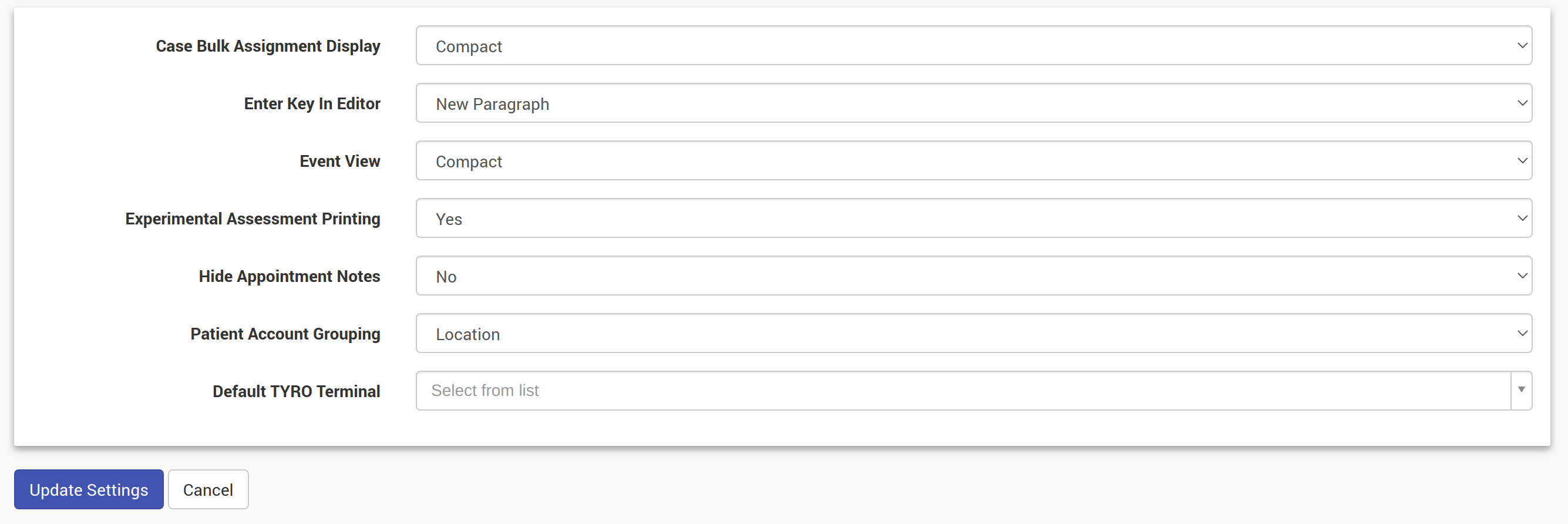Viewport: 1568px width, 524px height.
Task: Click the Cancel button
Action: [208, 489]
